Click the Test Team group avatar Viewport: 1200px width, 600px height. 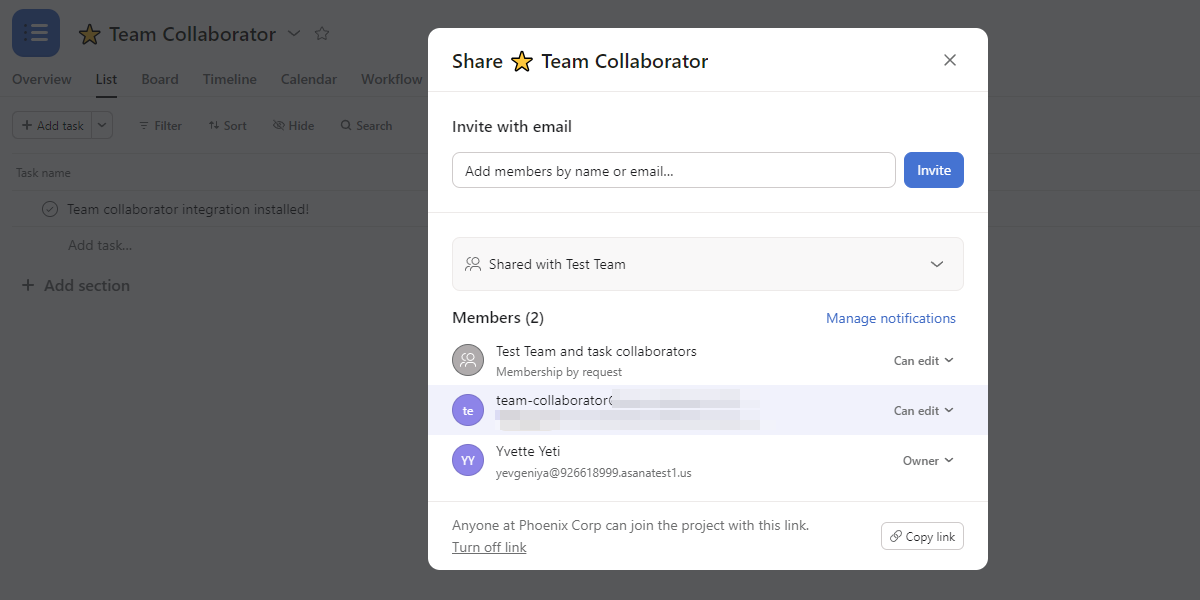pos(468,360)
